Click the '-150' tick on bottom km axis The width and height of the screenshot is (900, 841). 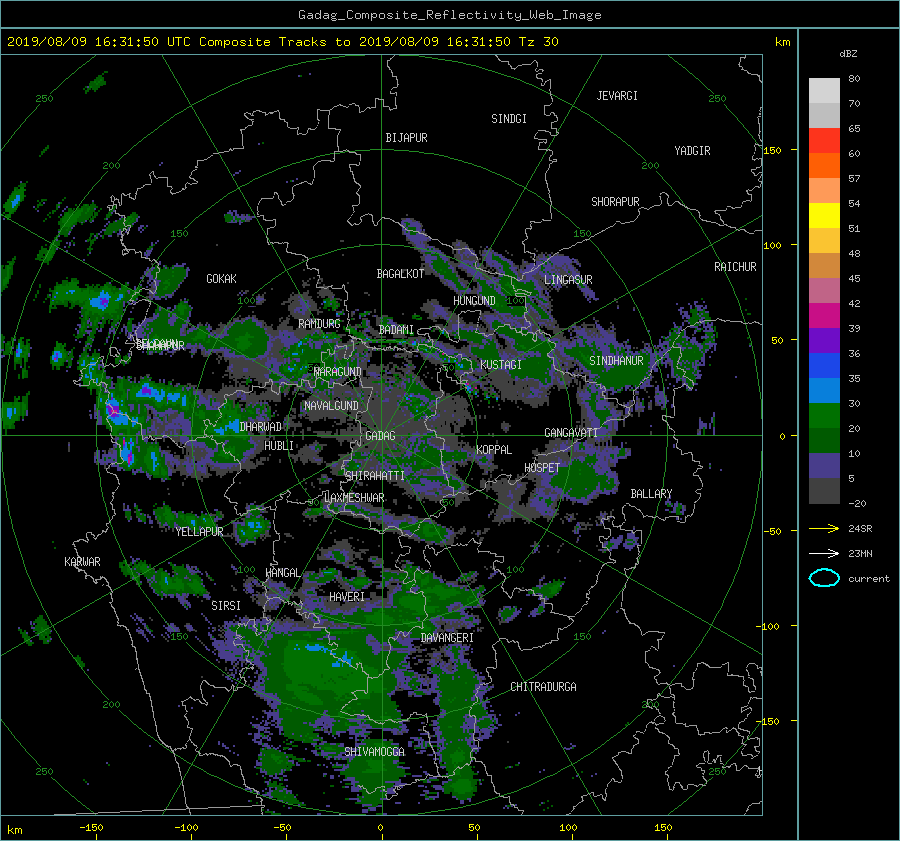91,828
